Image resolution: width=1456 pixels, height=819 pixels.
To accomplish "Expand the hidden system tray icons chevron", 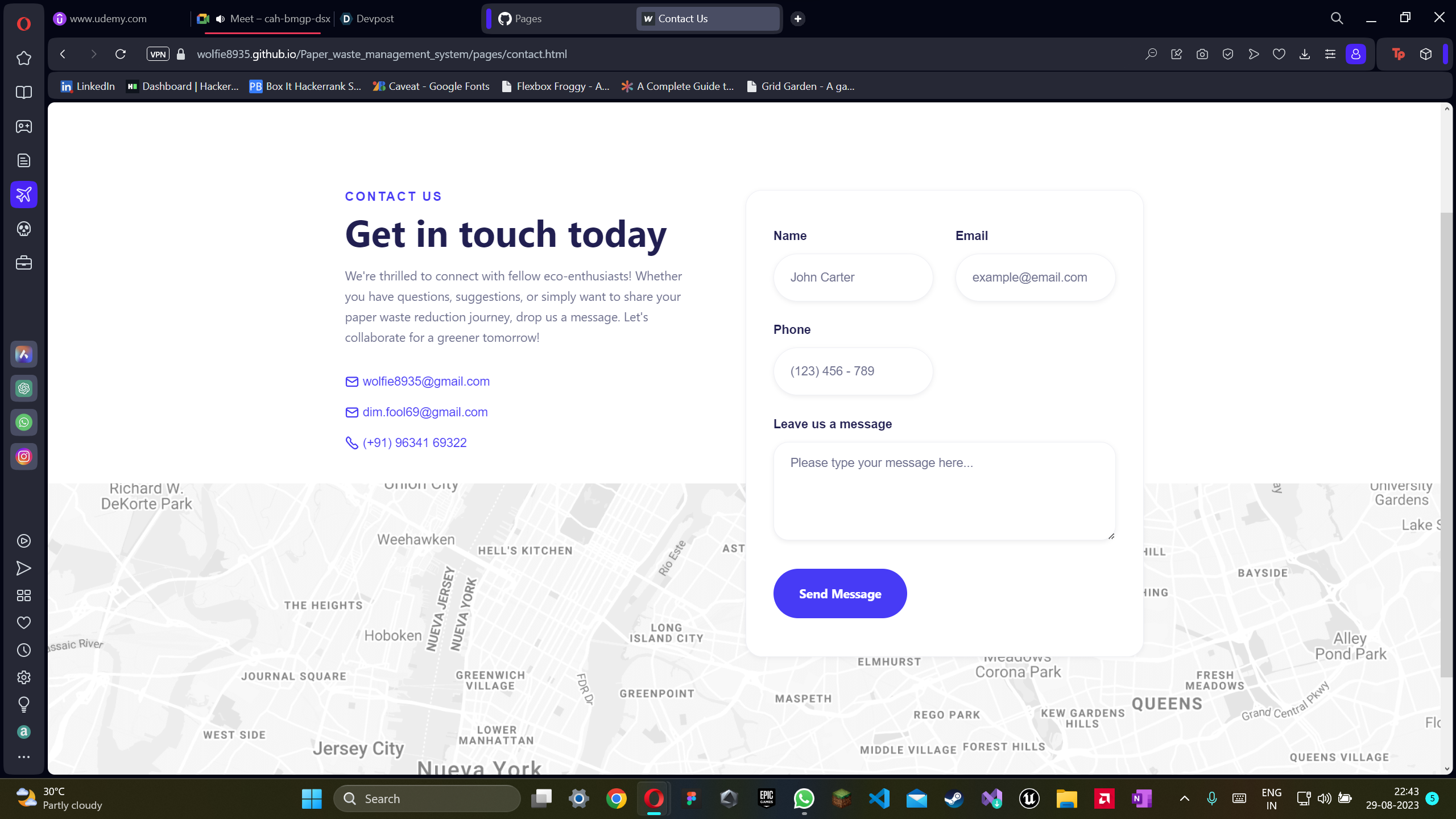I will tap(1185, 799).
